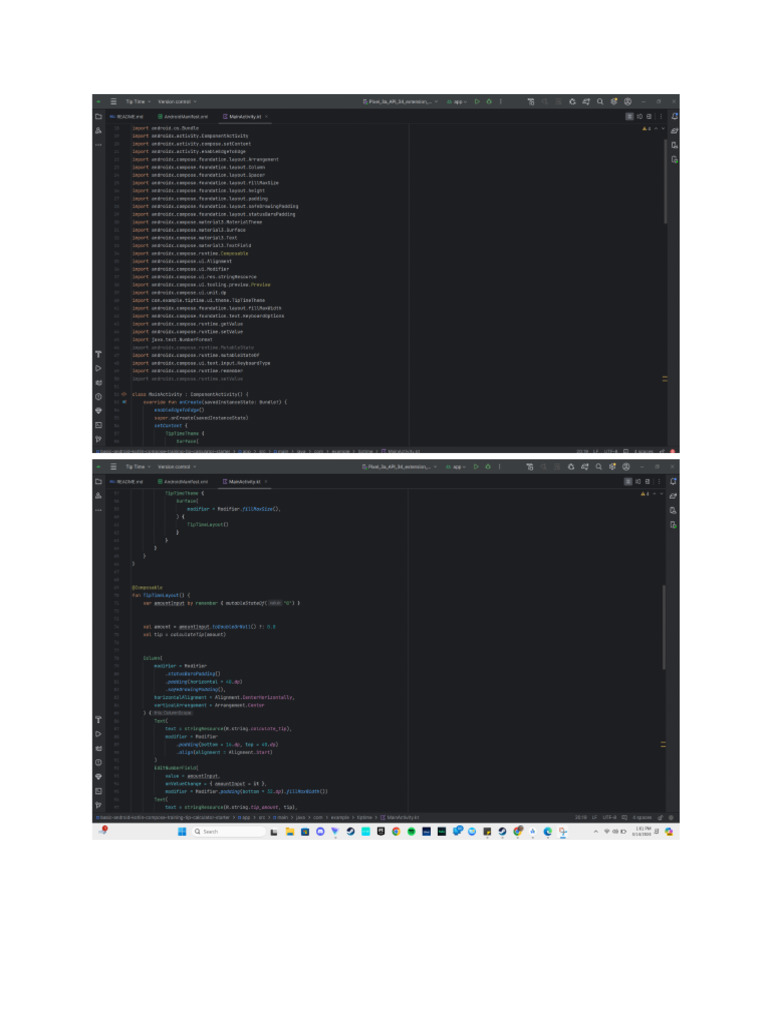768x1024 pixels.
Task: Click lower screenshot editor vertical scrollbar
Action: pyautogui.click(x=664, y=627)
